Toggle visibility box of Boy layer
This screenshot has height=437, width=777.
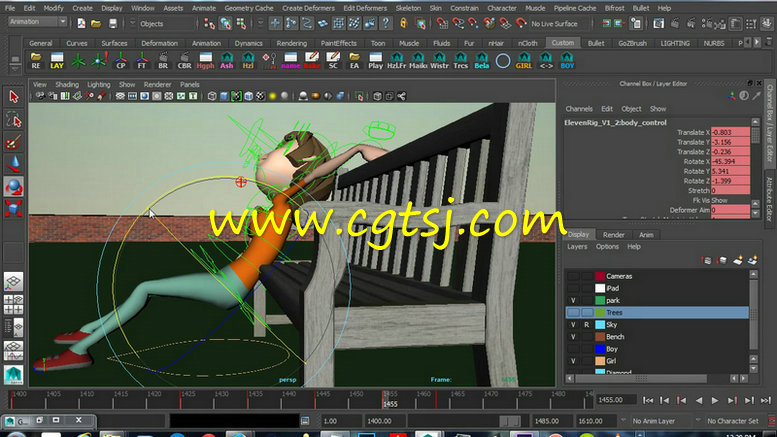[573, 349]
